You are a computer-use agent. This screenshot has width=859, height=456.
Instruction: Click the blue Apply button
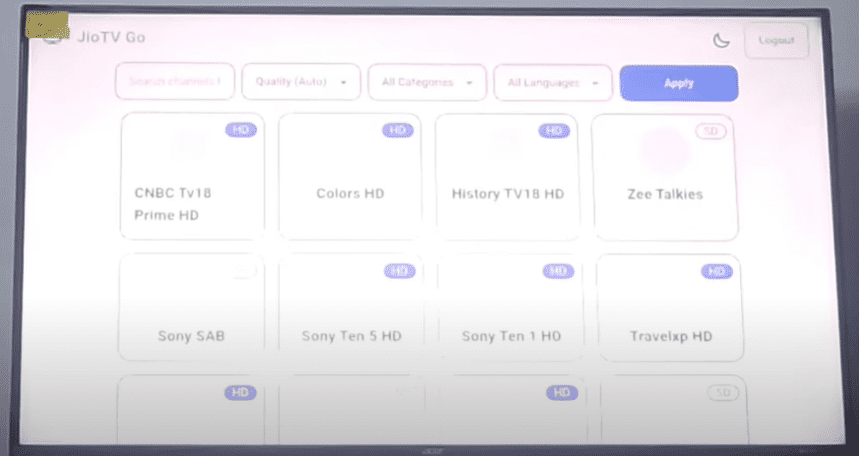point(679,83)
